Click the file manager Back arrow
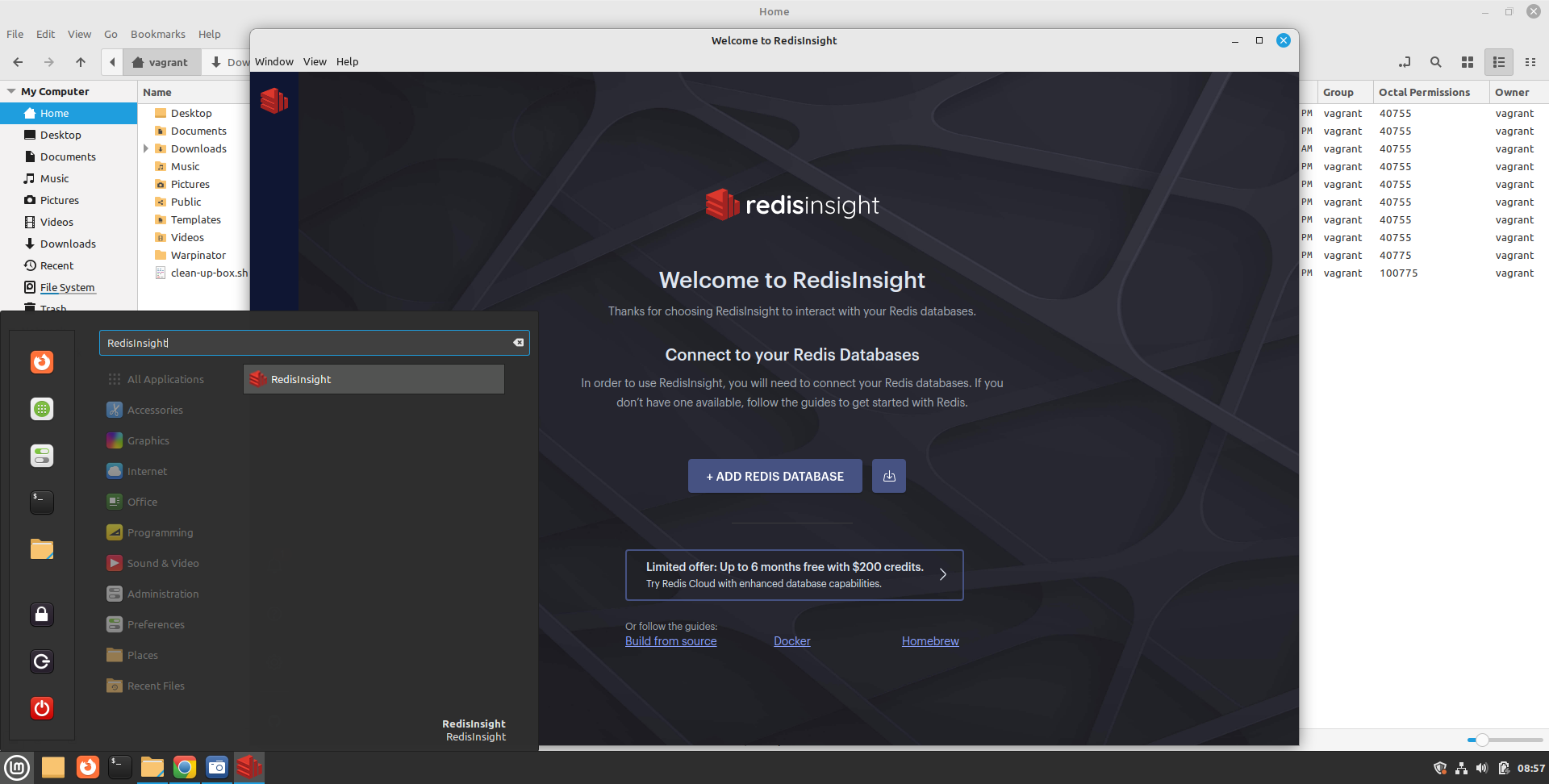 [18, 62]
